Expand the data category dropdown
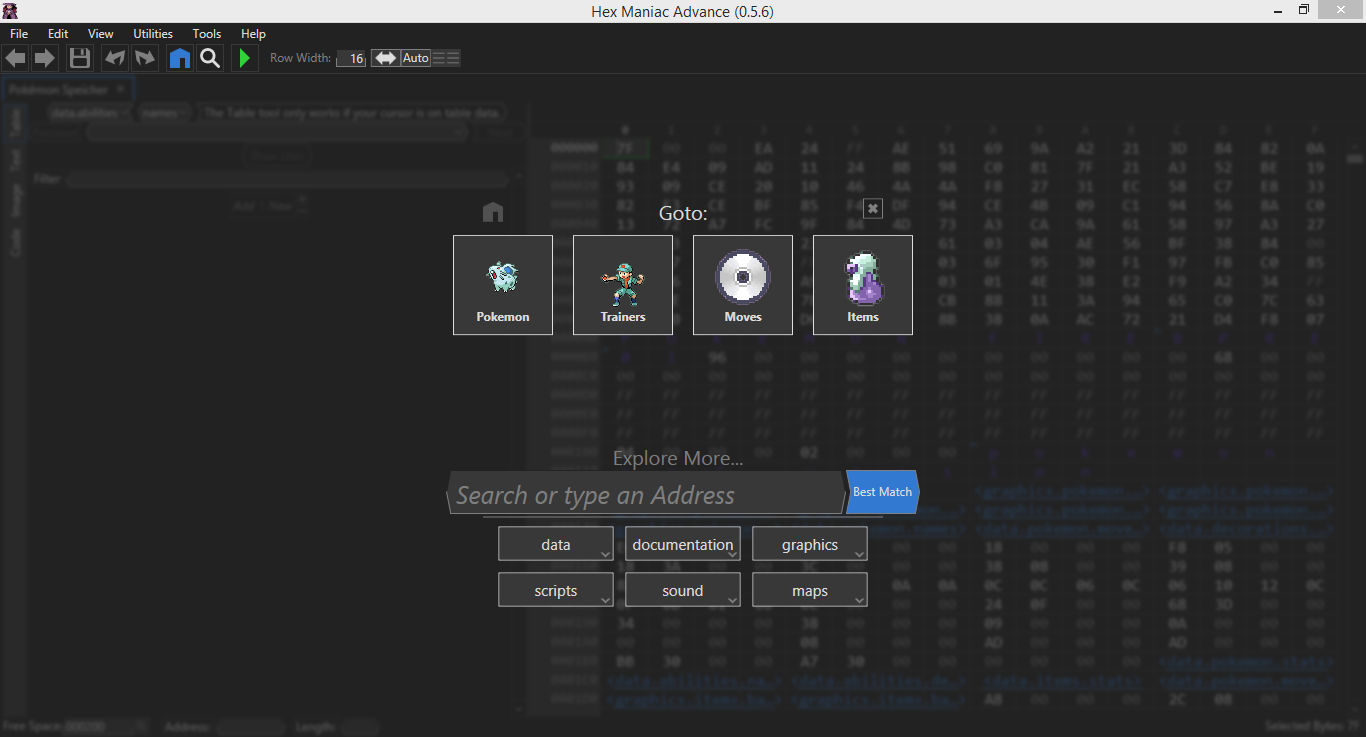Viewport: 1366px width, 737px height. point(556,545)
